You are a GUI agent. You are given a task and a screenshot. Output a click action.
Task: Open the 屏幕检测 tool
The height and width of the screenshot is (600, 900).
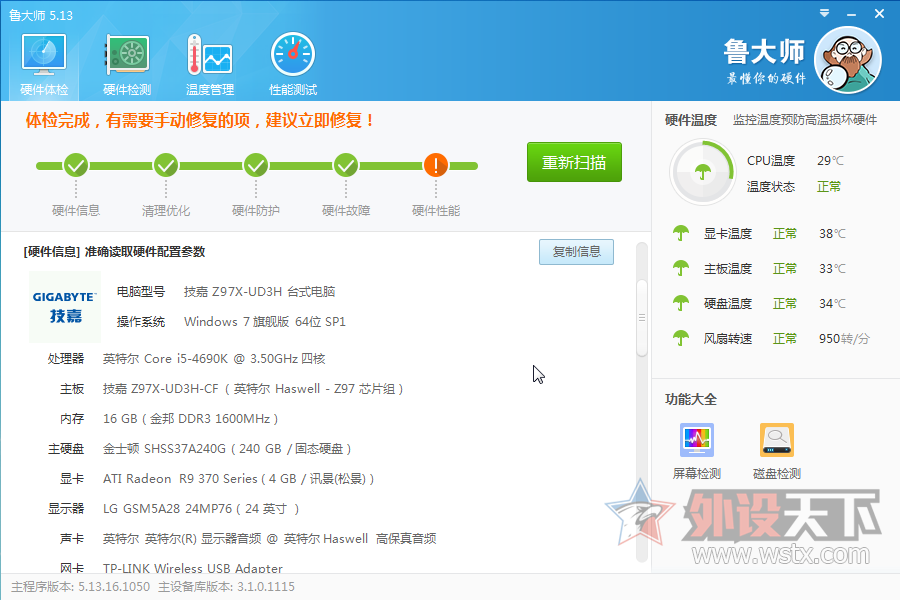(697, 451)
